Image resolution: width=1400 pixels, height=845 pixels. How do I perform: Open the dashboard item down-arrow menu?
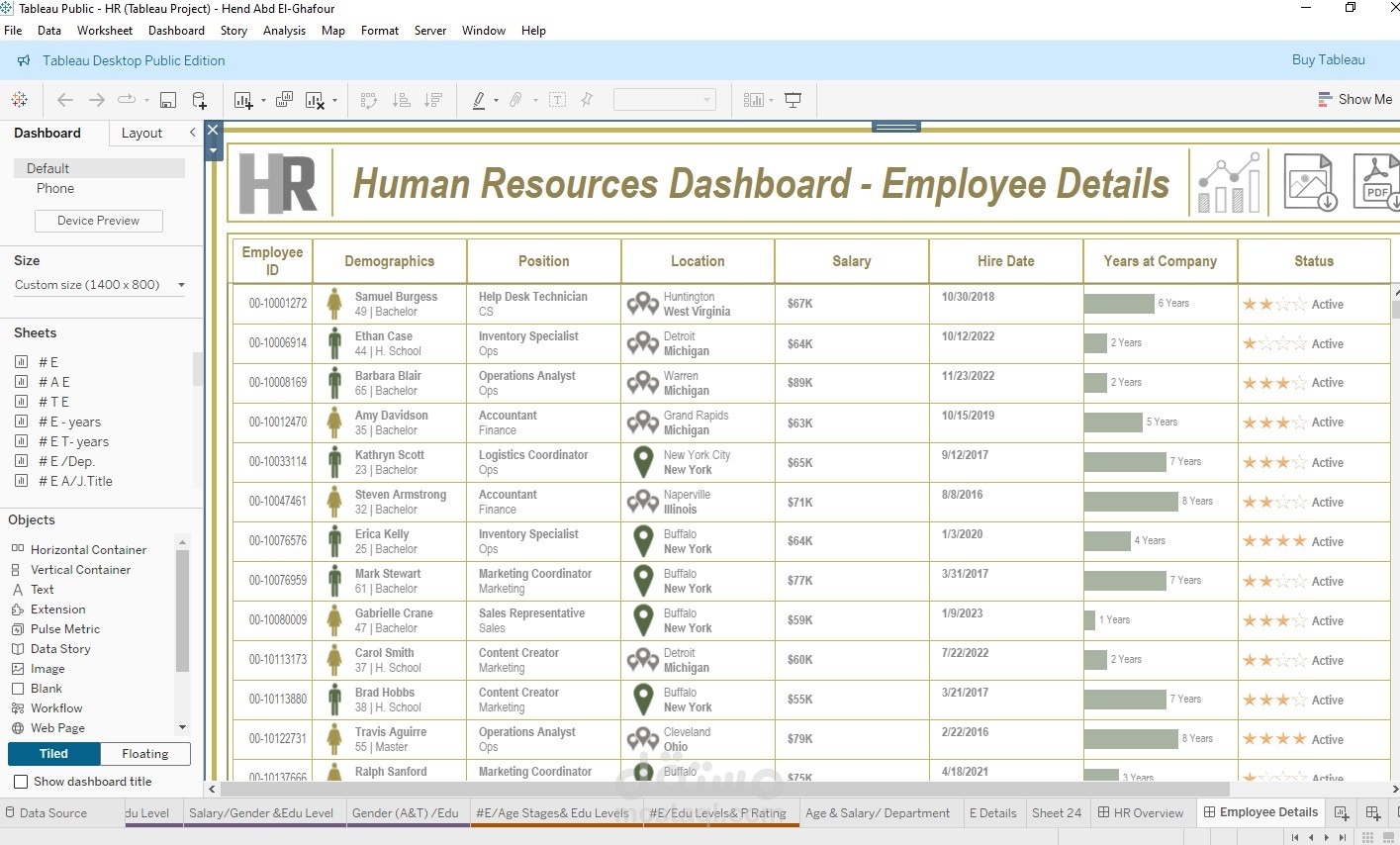[213, 150]
